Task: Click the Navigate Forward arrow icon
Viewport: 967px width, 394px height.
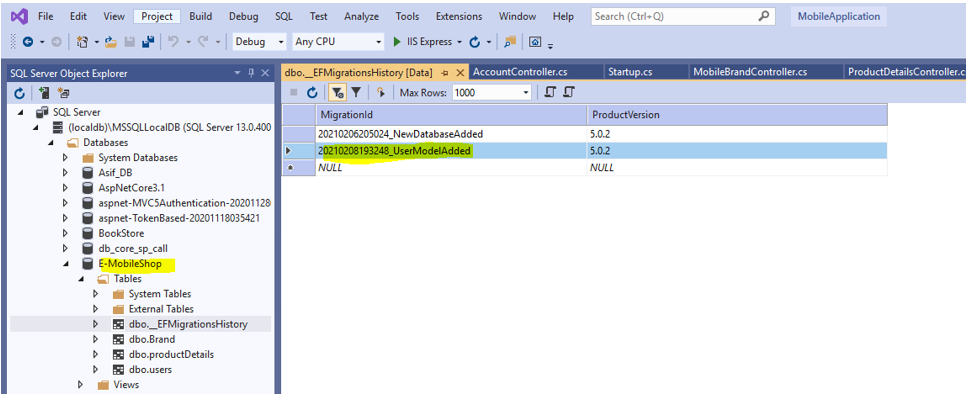Action: (56, 42)
